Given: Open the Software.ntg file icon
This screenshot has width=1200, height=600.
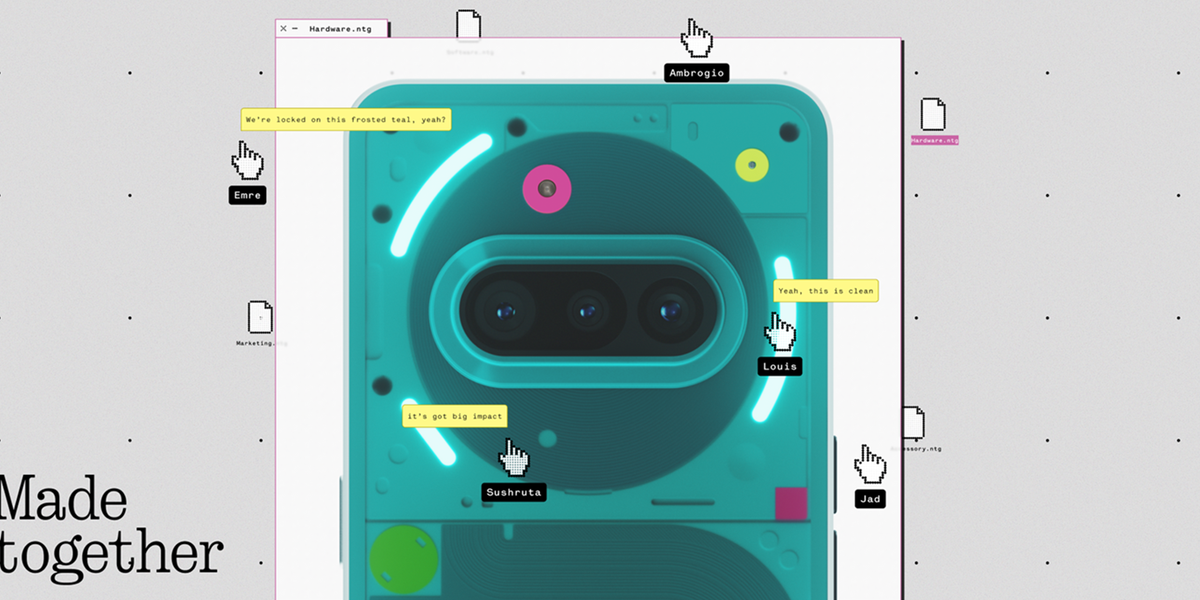Looking at the screenshot, I should coord(468,26).
